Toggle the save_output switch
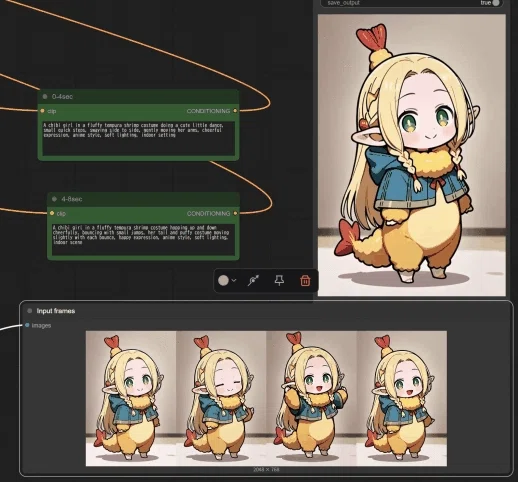Screen dimensions: 518x482 [495, 3]
